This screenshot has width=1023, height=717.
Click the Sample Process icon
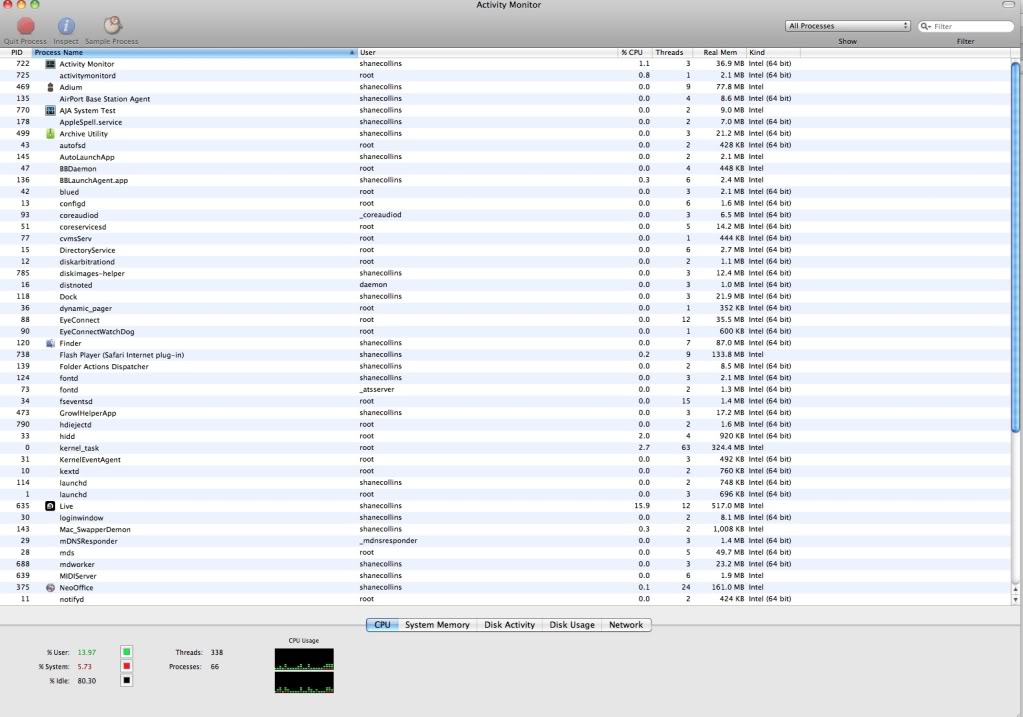click(112, 26)
